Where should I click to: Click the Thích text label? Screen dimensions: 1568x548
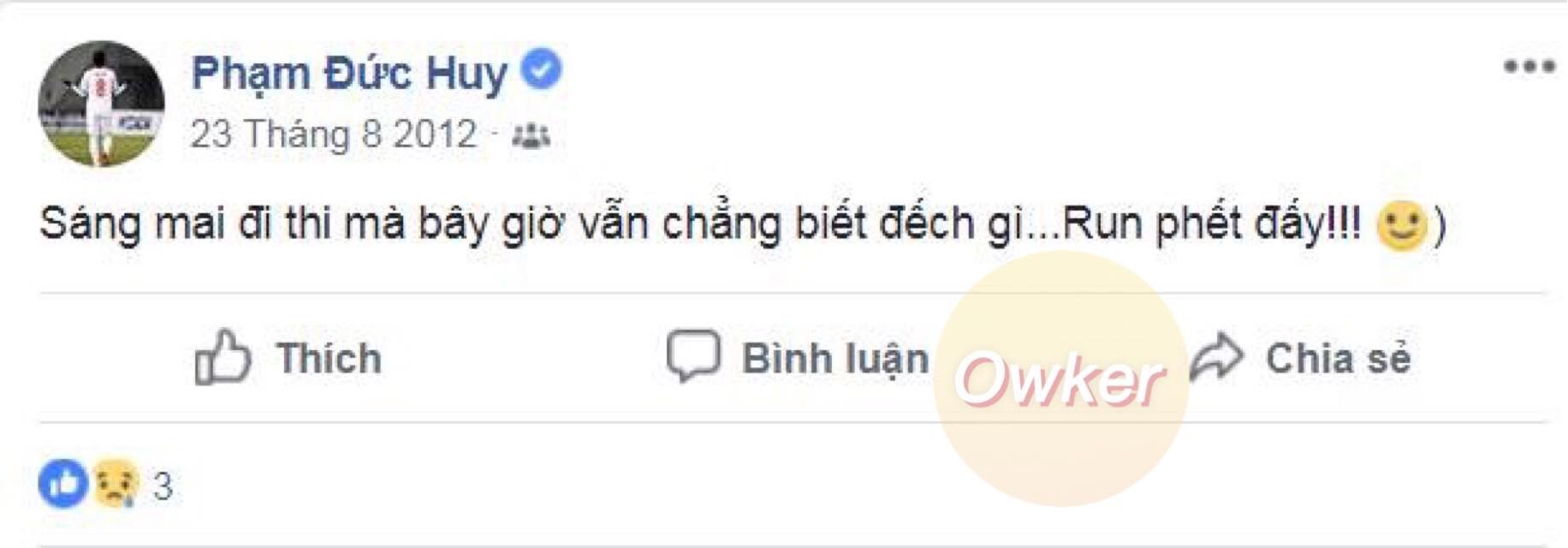point(329,358)
